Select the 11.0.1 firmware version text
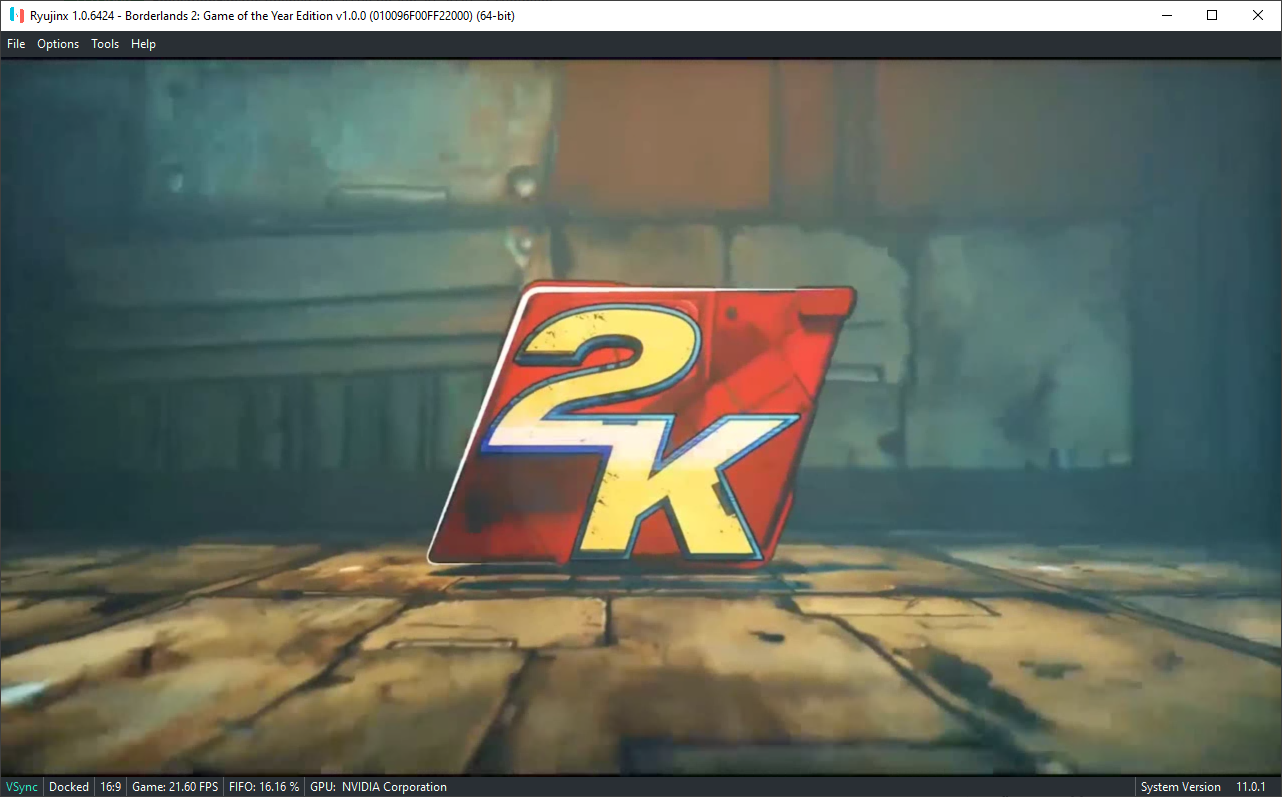 (x=1250, y=787)
